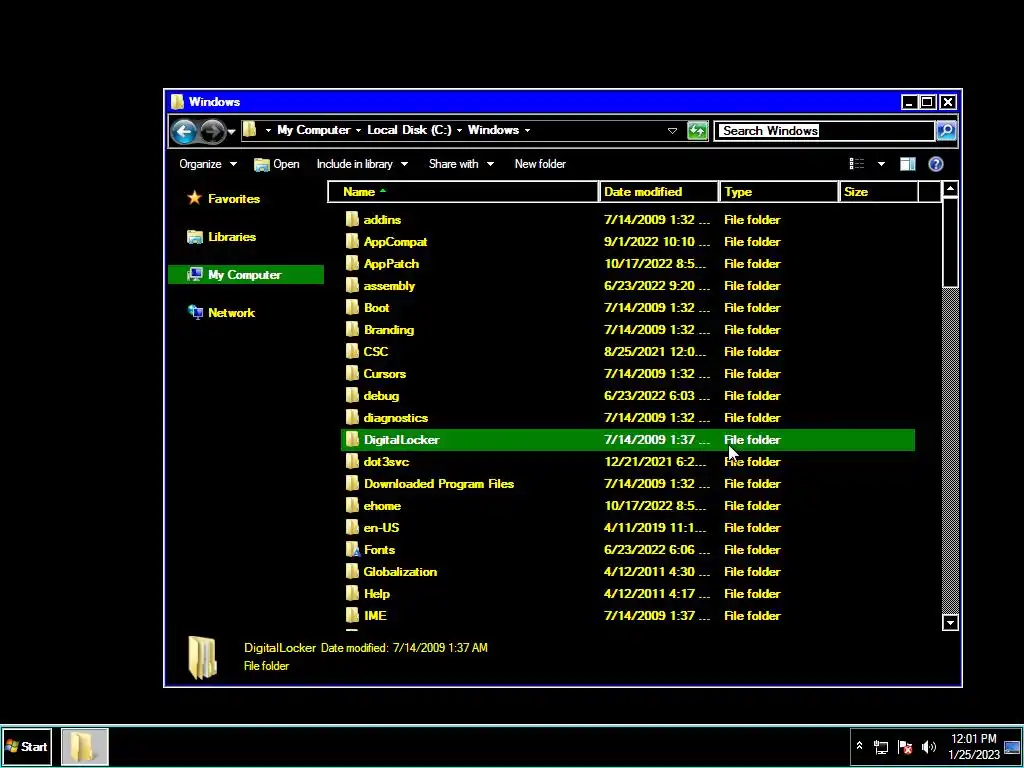Select Libraries in navigation pane
The image size is (1024, 768).
click(x=221, y=237)
